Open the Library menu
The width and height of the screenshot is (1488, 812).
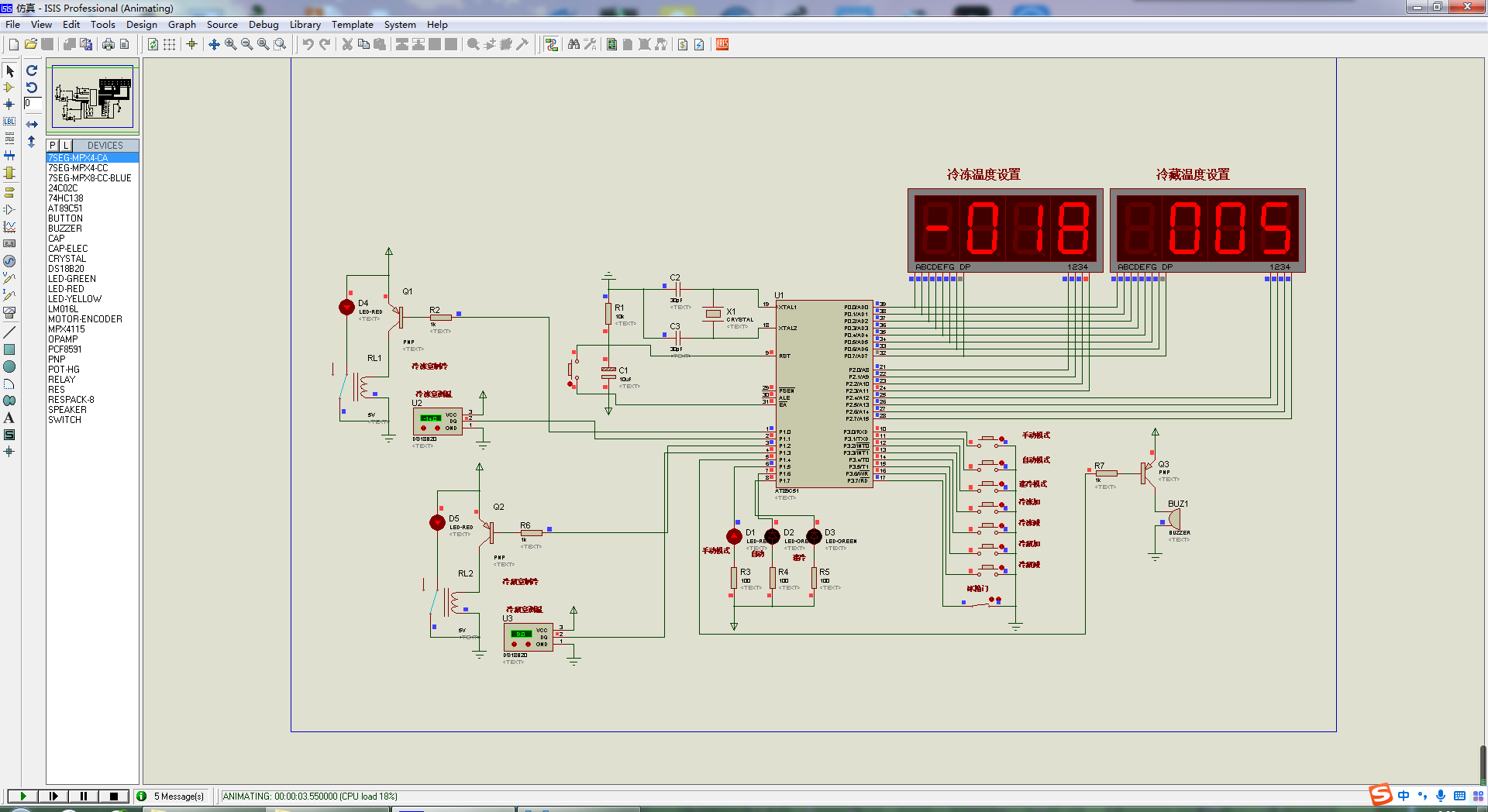tap(305, 25)
